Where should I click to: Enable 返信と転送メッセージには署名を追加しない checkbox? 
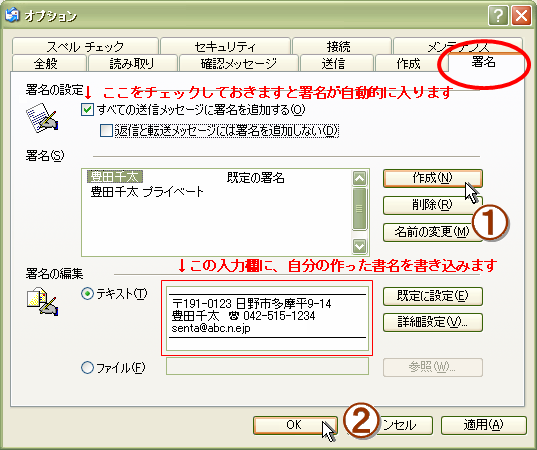coord(106,130)
